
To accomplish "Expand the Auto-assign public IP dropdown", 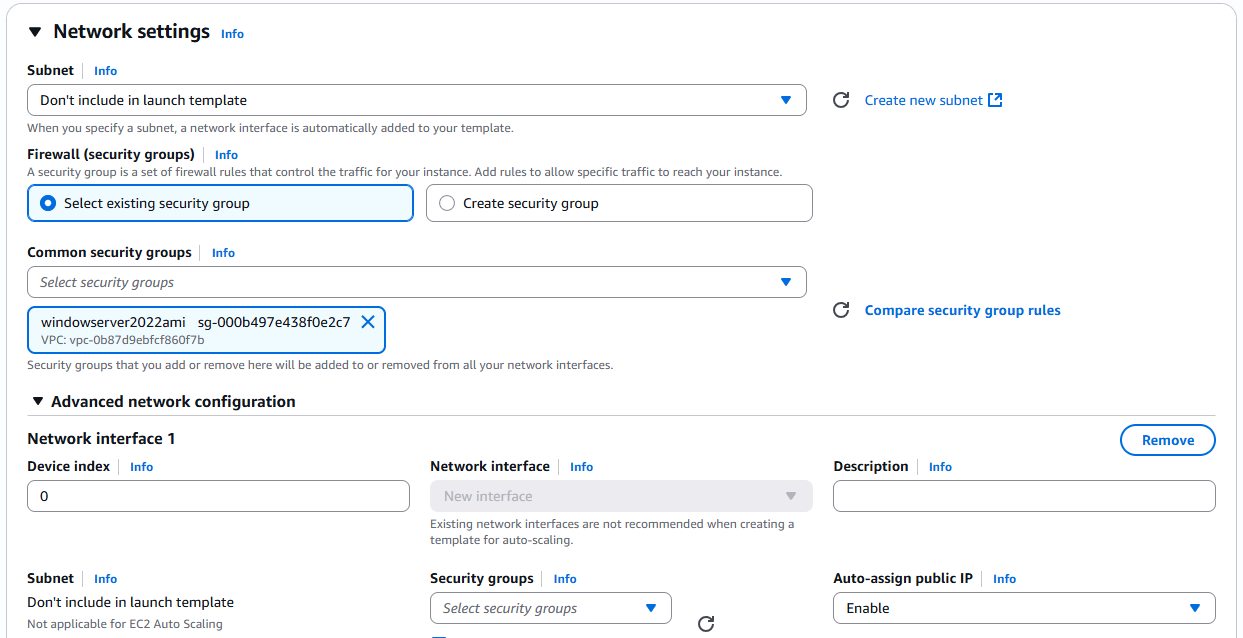I will coord(1023,608).
